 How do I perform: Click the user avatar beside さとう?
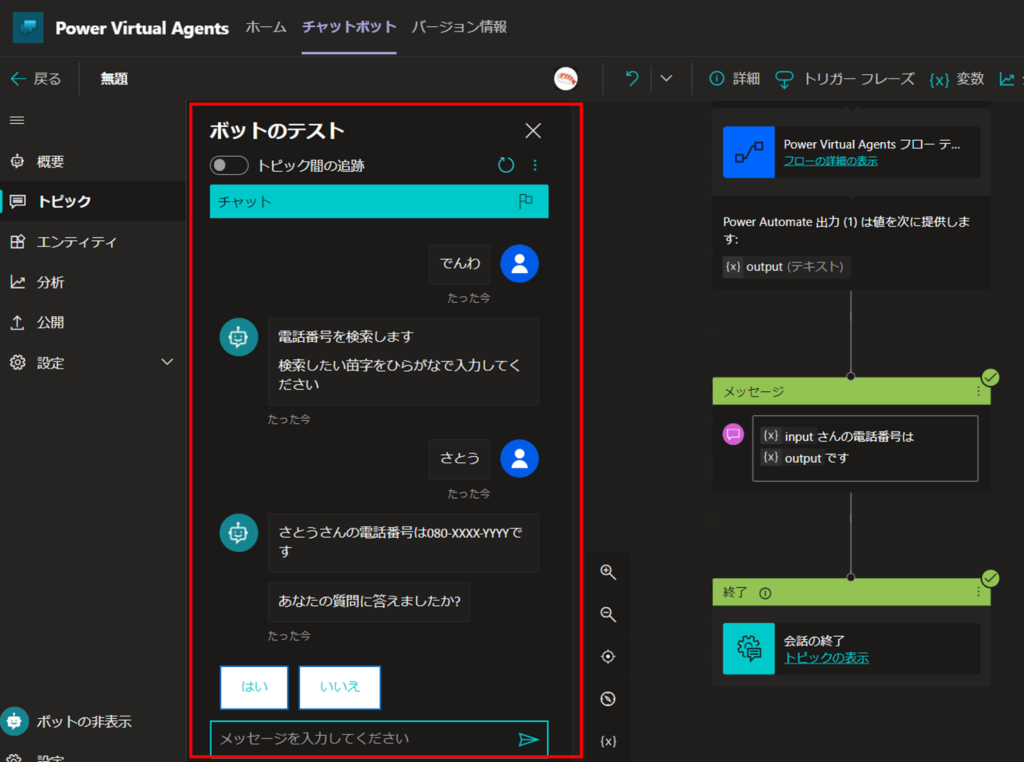519,458
